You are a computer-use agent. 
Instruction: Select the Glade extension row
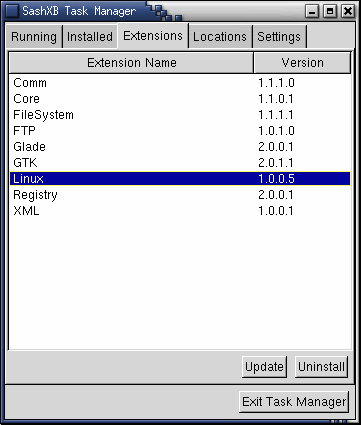(x=180, y=147)
